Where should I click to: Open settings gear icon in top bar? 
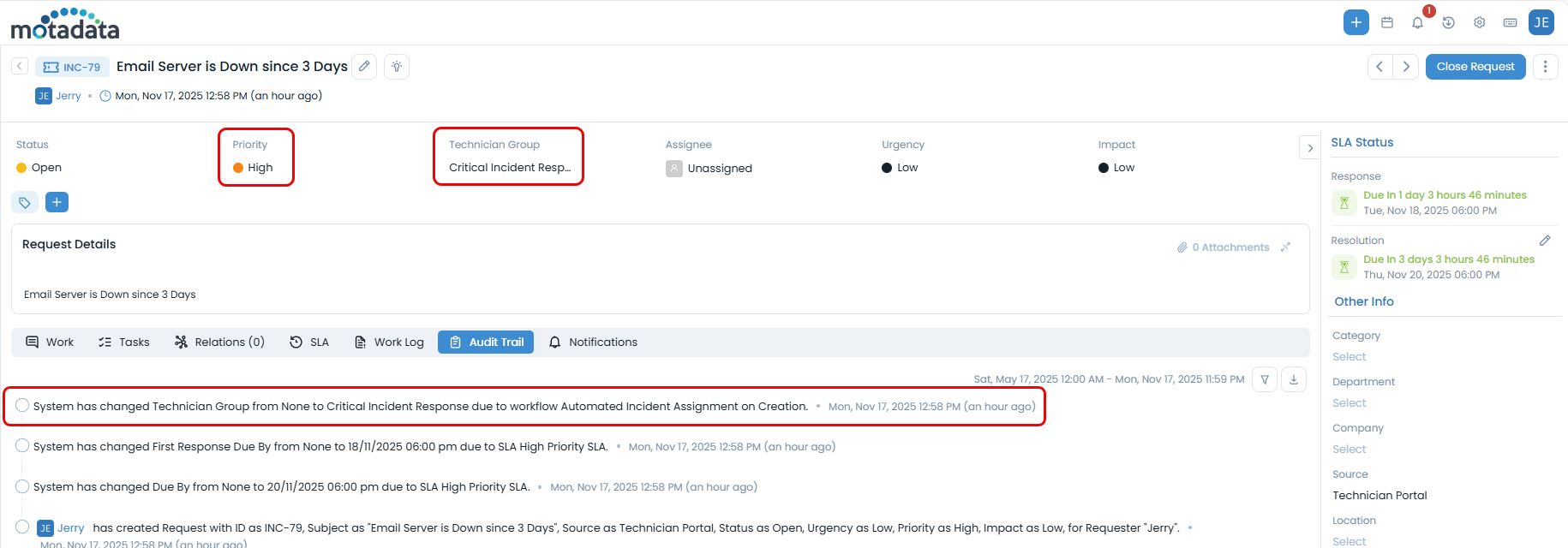(x=1479, y=23)
